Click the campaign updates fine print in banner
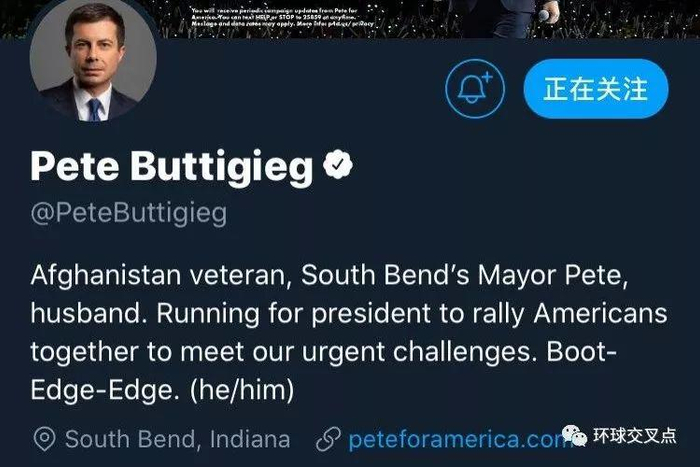700x467 pixels. point(285,17)
